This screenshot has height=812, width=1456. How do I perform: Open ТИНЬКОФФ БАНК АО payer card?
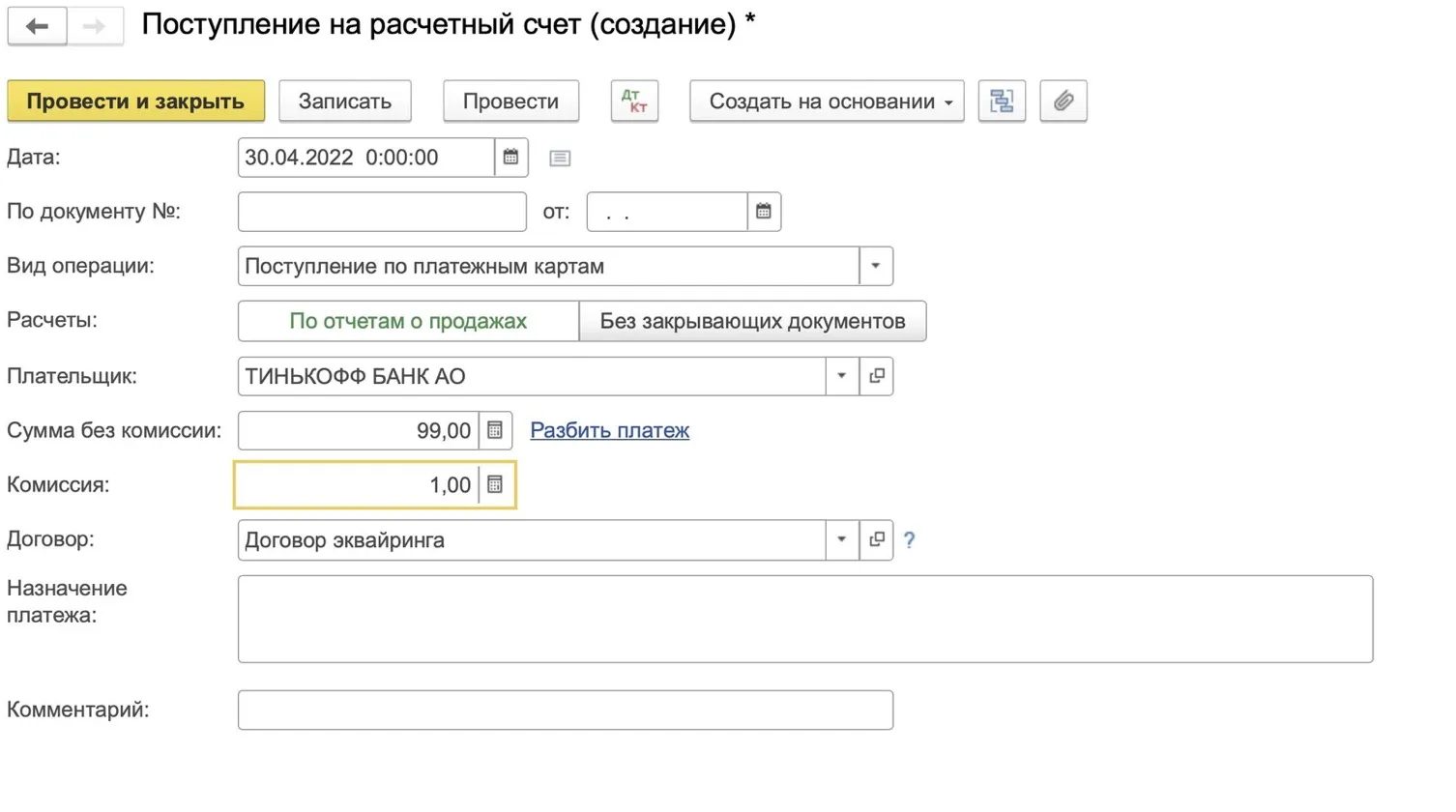tap(876, 377)
